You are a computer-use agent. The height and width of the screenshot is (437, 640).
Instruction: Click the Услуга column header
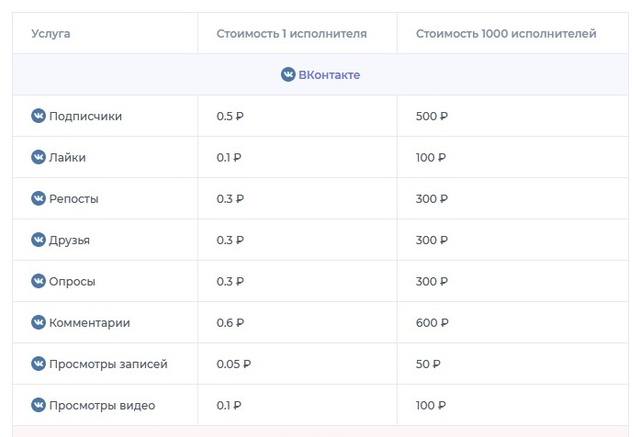(x=51, y=34)
